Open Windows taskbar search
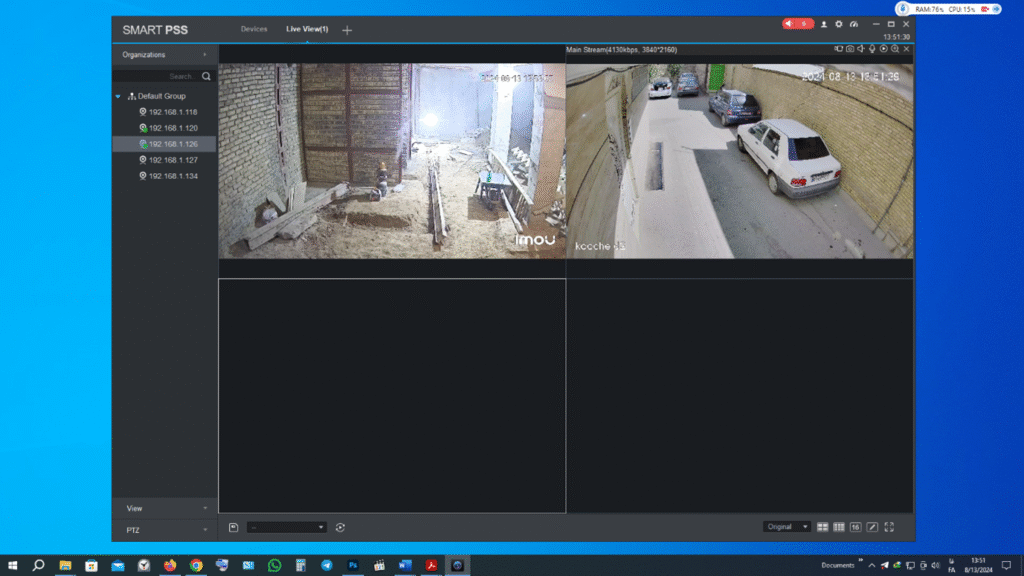Viewport: 1024px width, 576px height. click(39, 566)
